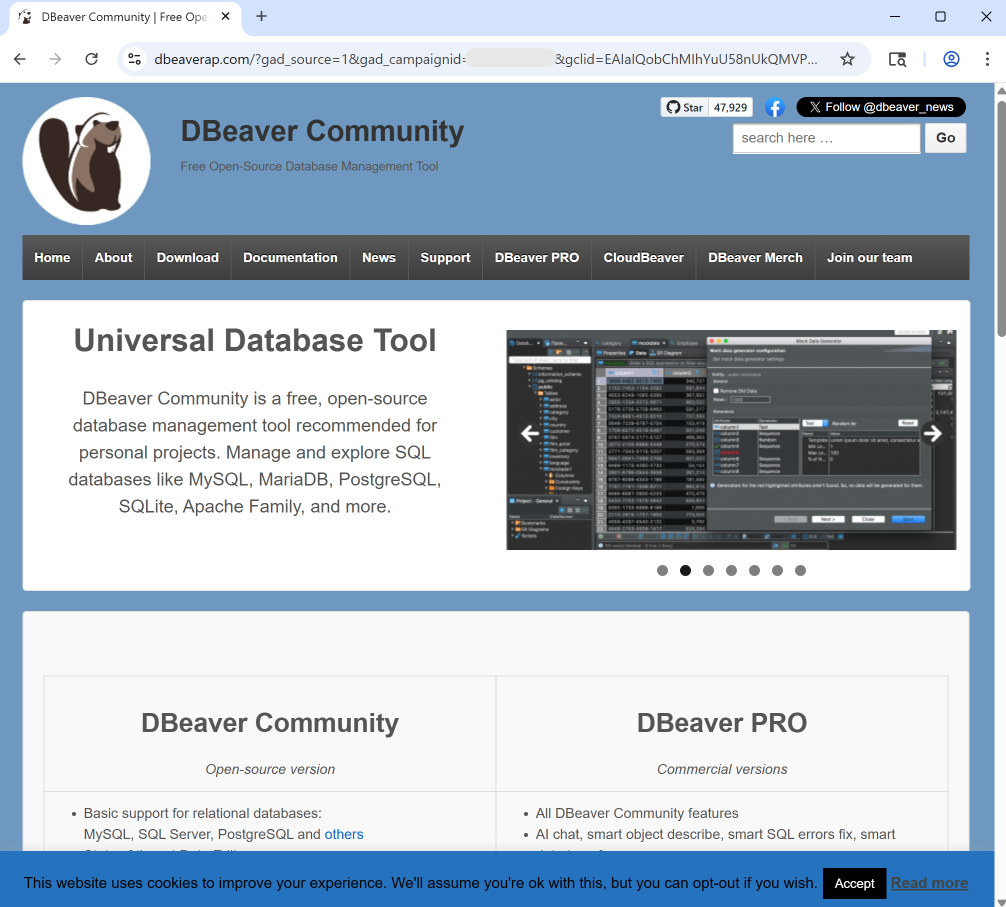The image size is (1006, 907).
Task: Open the Read more cookies link
Action: pos(929,883)
